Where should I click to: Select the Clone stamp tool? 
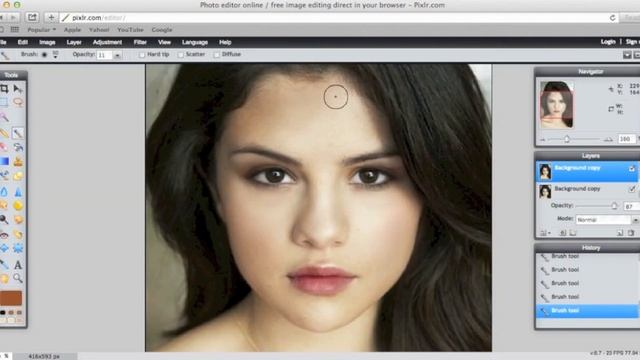18,162
